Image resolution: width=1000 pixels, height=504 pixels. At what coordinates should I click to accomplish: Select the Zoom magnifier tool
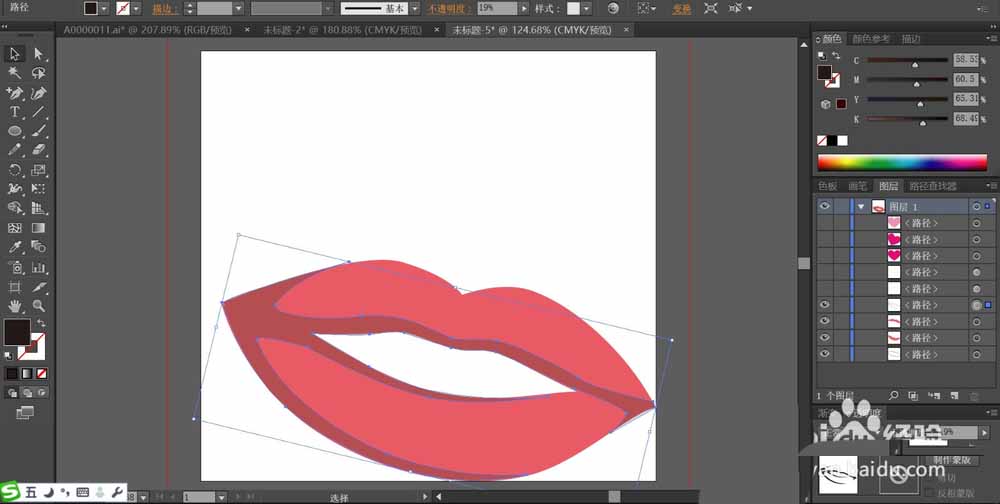[x=38, y=305]
